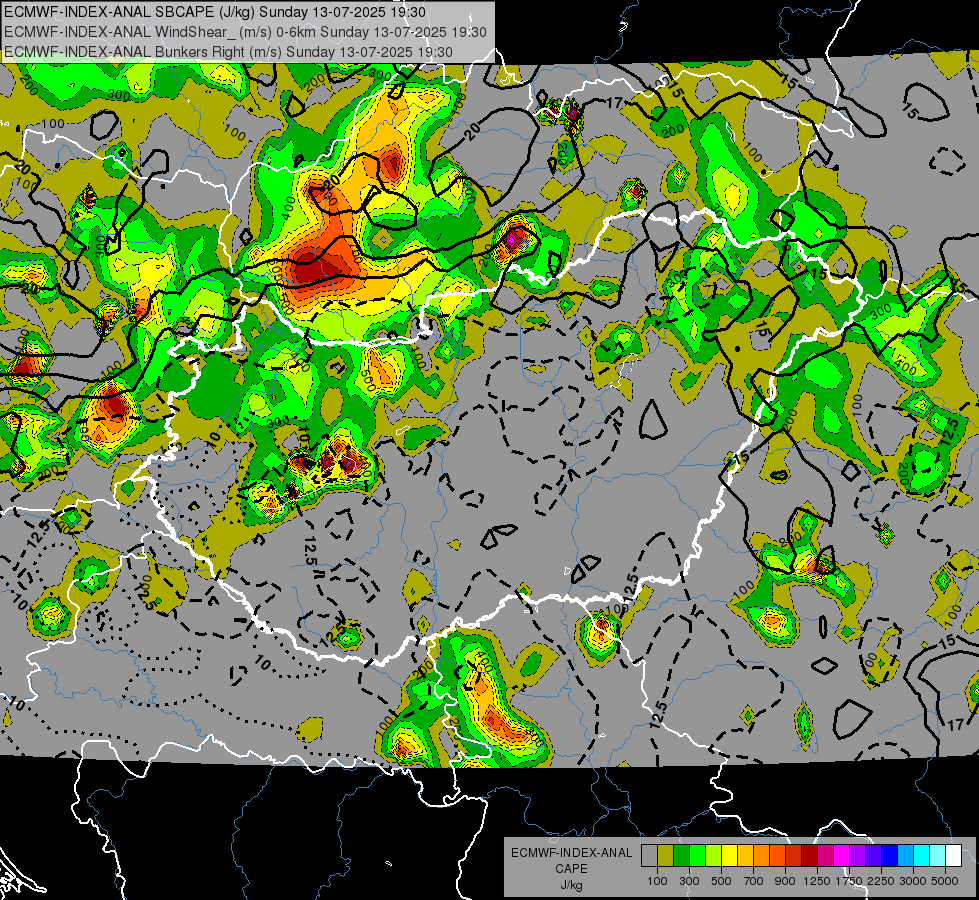Click the 3000 legend scale value
The width and height of the screenshot is (979, 900).
click(913, 881)
